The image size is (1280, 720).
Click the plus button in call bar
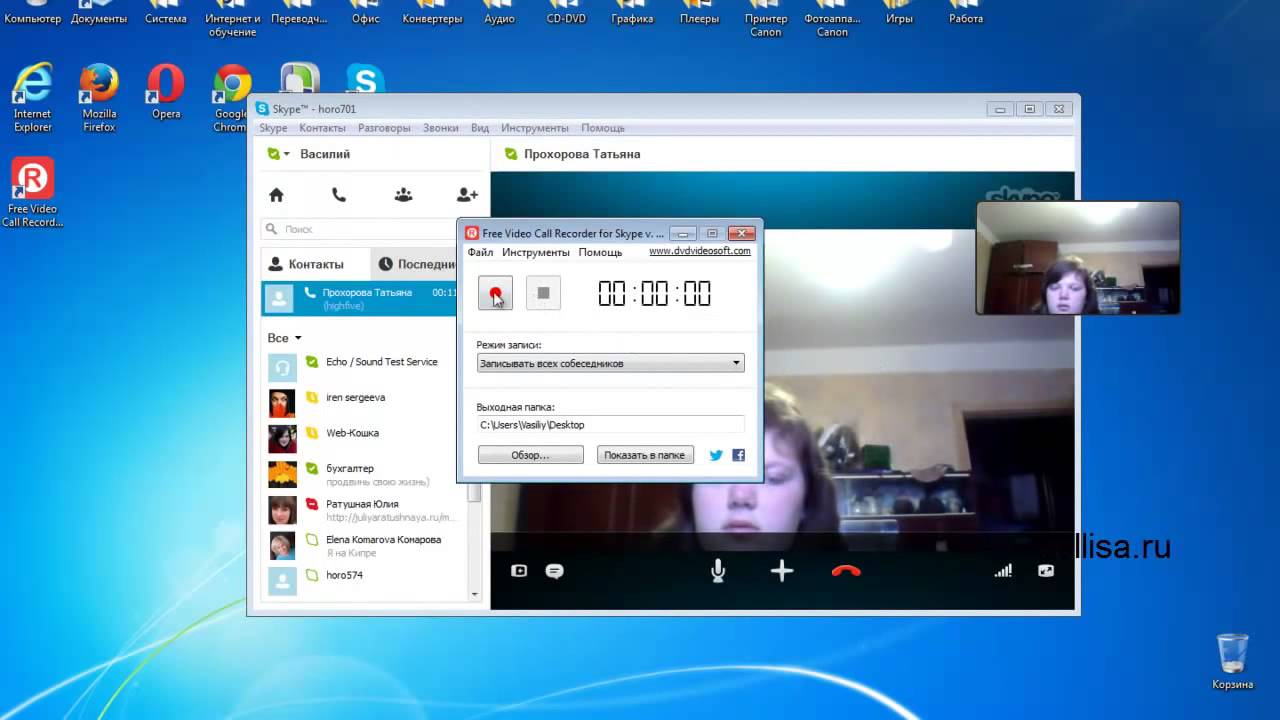[x=782, y=571]
